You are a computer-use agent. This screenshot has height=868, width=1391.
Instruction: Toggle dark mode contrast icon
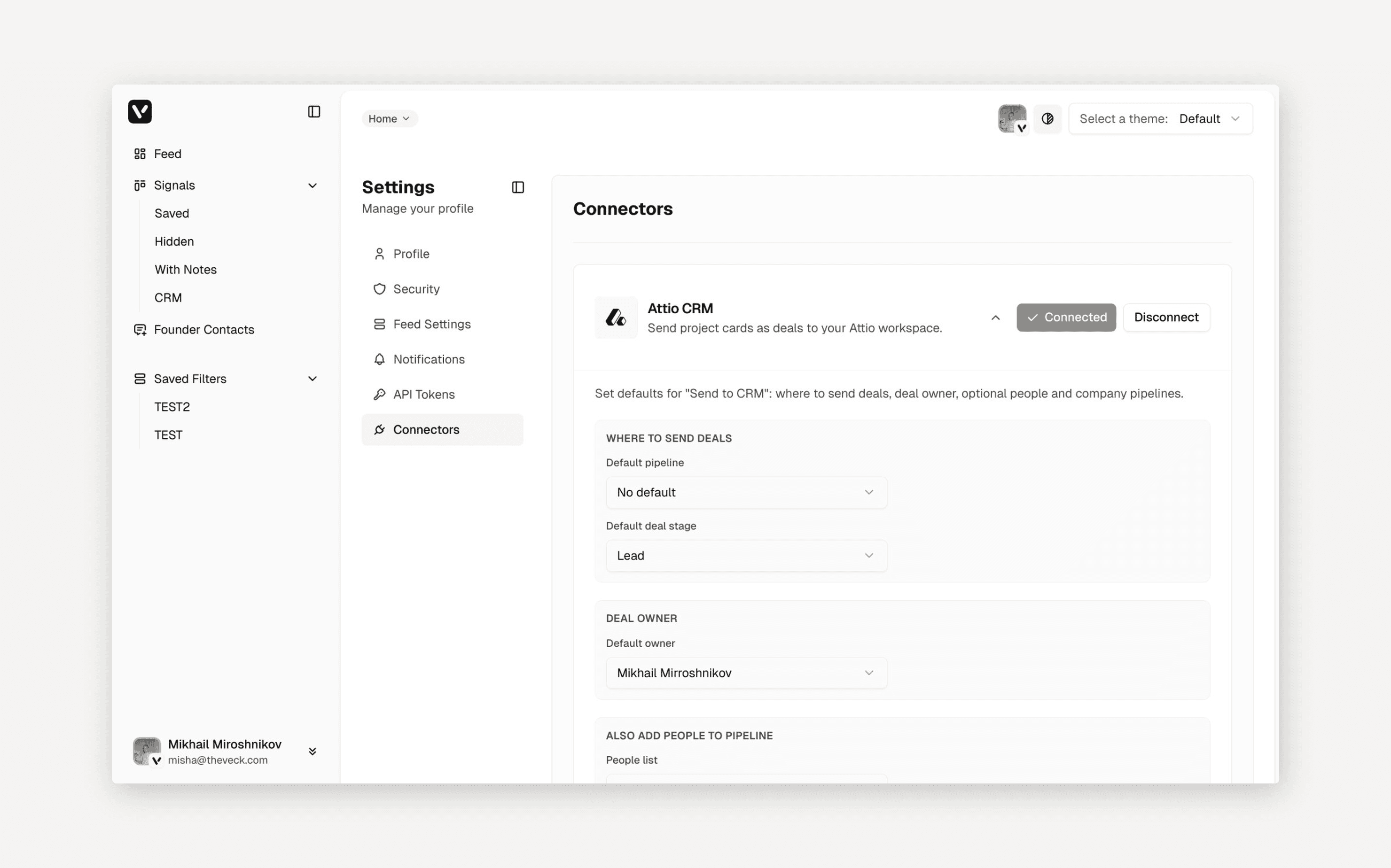click(1047, 119)
